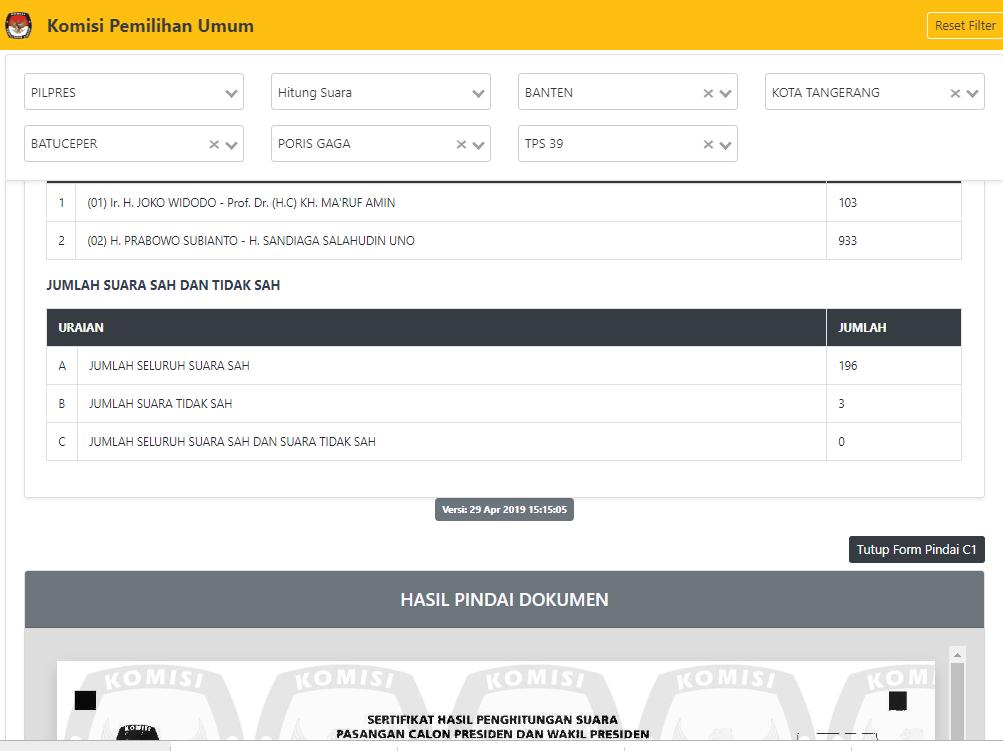1003x751 pixels.
Task: Click the scanned document scrollbar up arrow
Action: (958, 654)
